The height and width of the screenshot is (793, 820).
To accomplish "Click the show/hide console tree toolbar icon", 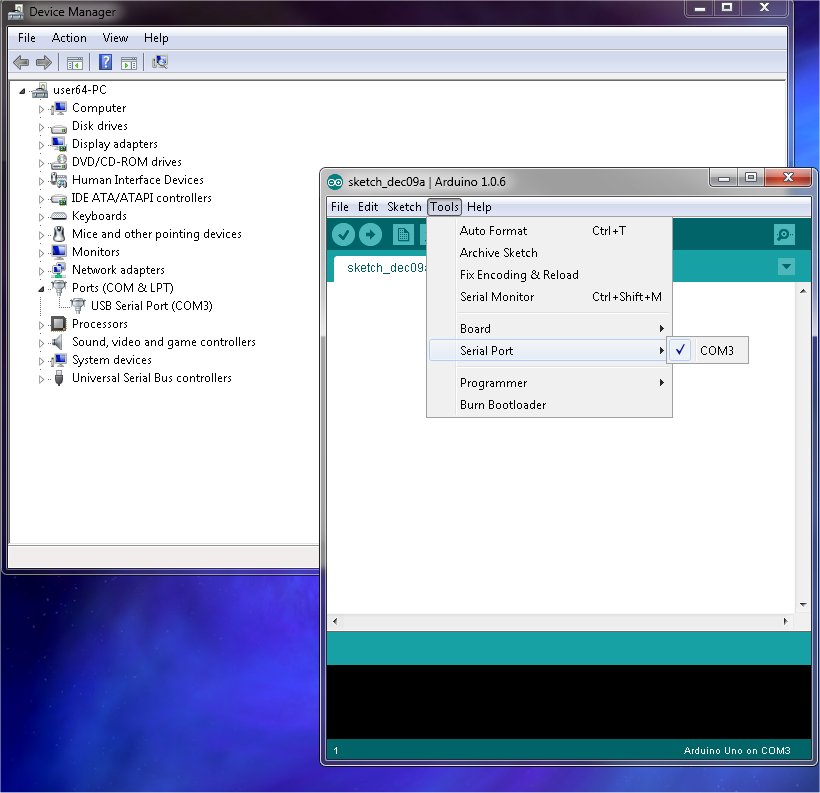I will click(75, 63).
